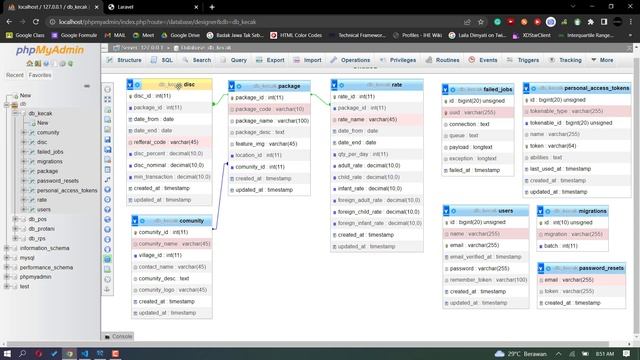Toggle small/big view of rate table

coord(334,85)
